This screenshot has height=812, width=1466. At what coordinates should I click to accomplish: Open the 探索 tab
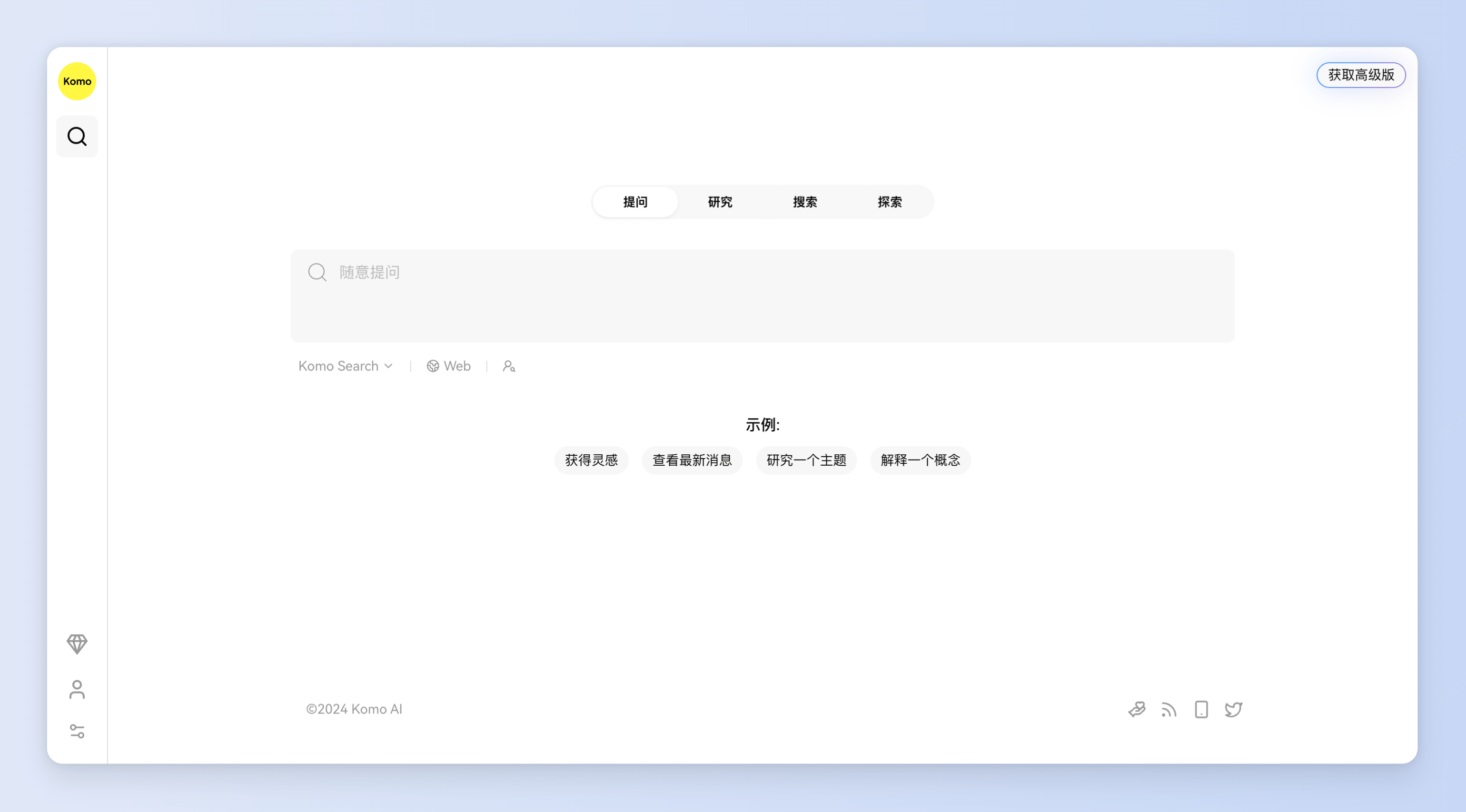coord(890,202)
